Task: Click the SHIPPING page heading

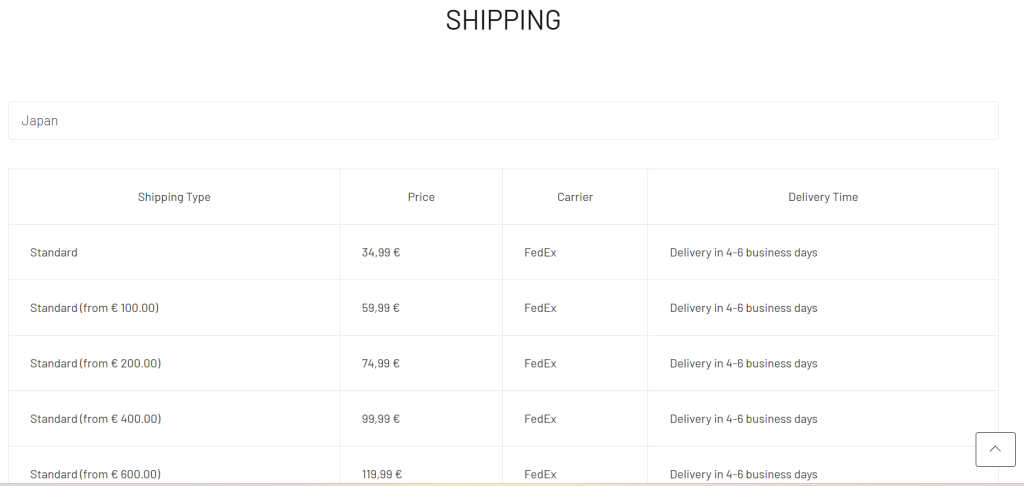Action: 503,20
